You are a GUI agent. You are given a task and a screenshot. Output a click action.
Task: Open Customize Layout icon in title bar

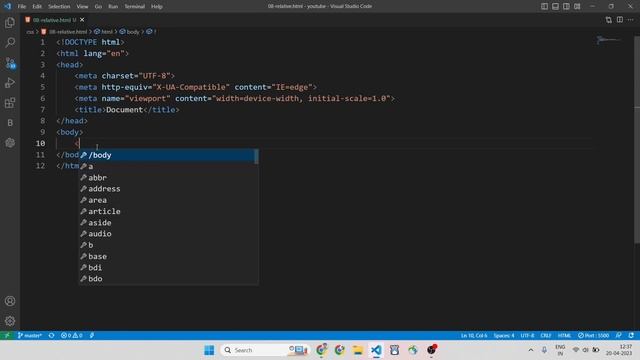click(x=577, y=6)
